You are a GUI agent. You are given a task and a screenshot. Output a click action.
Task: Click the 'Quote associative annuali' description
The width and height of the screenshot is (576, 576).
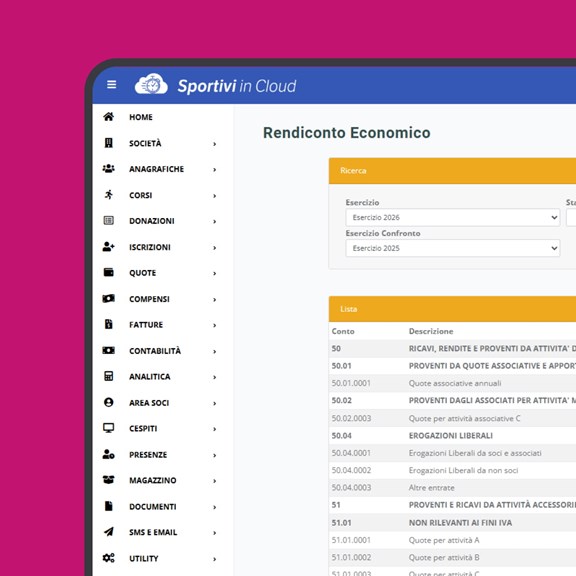455,383
